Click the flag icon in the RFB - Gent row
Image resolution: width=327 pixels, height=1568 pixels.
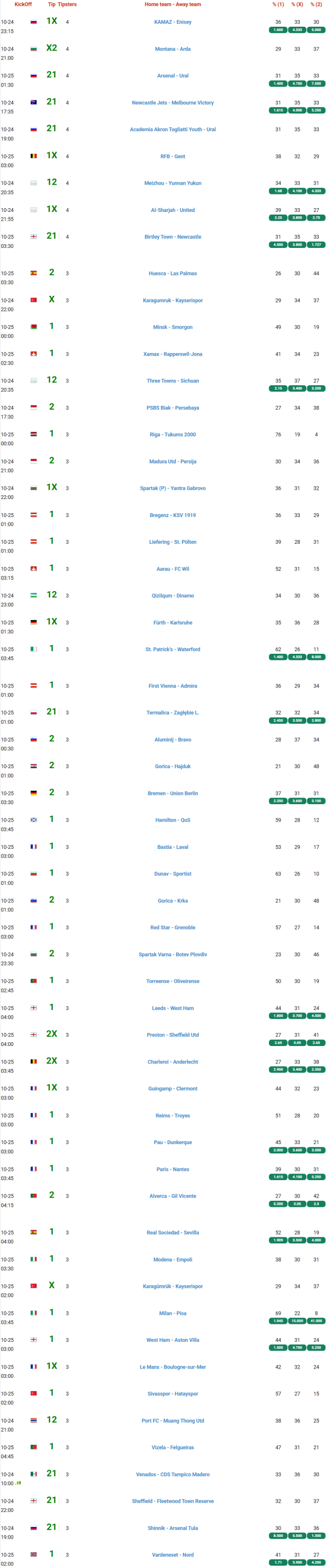click(x=33, y=156)
